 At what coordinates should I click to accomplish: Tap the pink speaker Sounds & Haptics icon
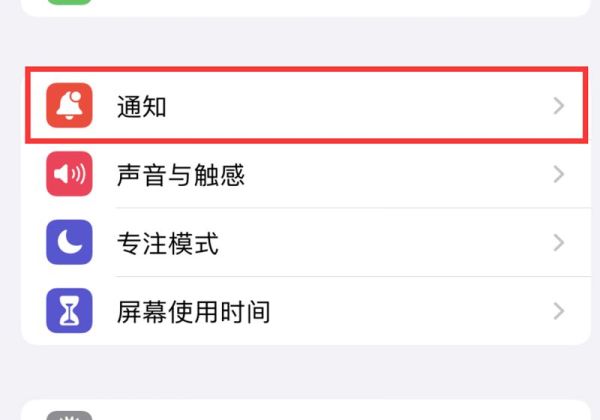point(69,174)
